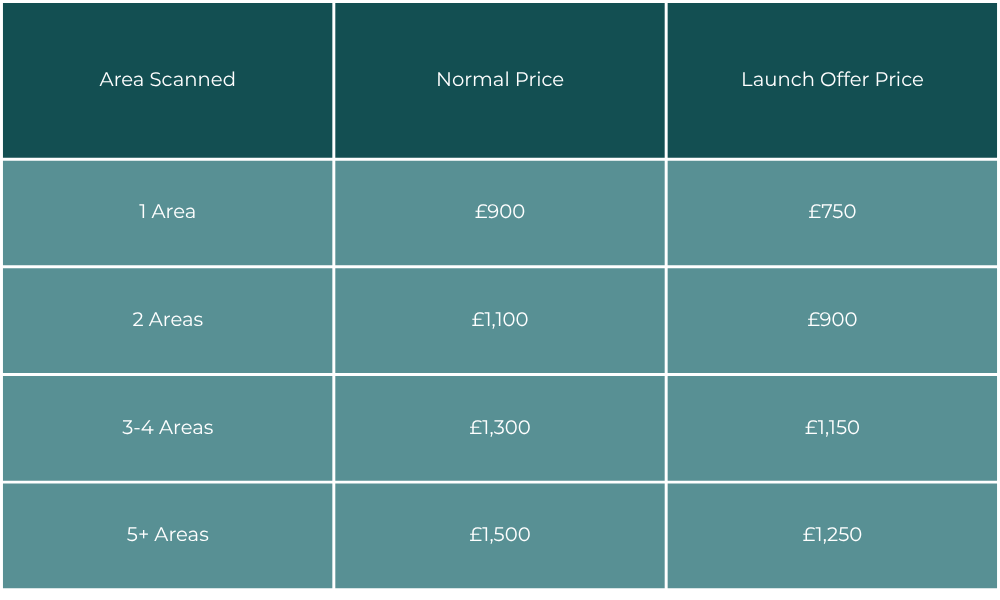This screenshot has height=600, width=1000.
Task: Select the £1,150 launch offer price
Action: pyautogui.click(x=832, y=428)
